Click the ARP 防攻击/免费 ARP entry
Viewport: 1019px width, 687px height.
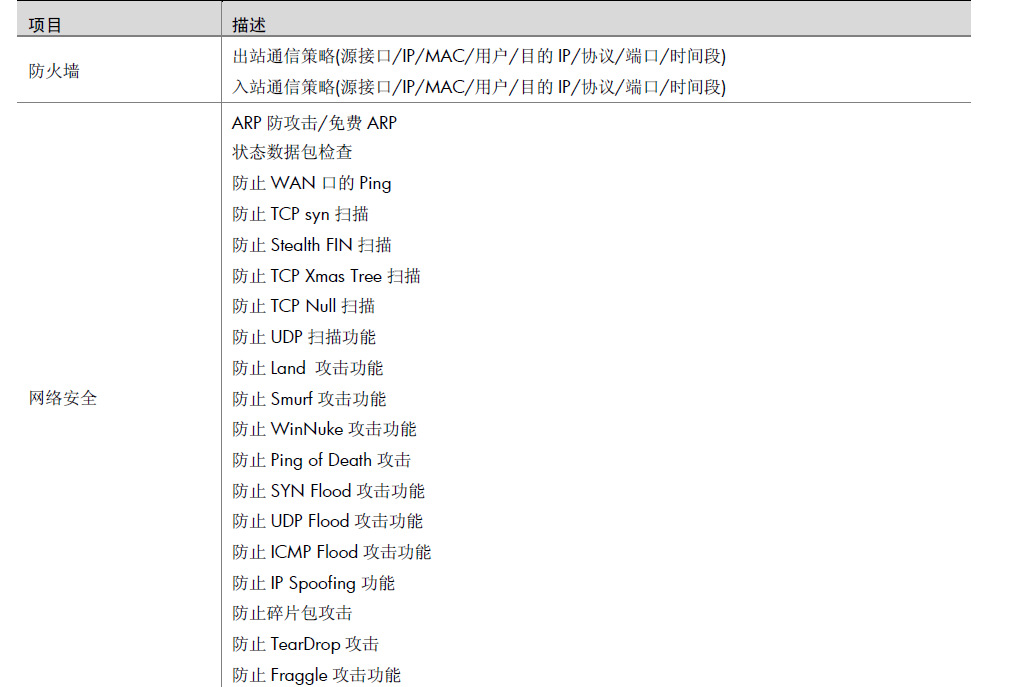point(314,123)
